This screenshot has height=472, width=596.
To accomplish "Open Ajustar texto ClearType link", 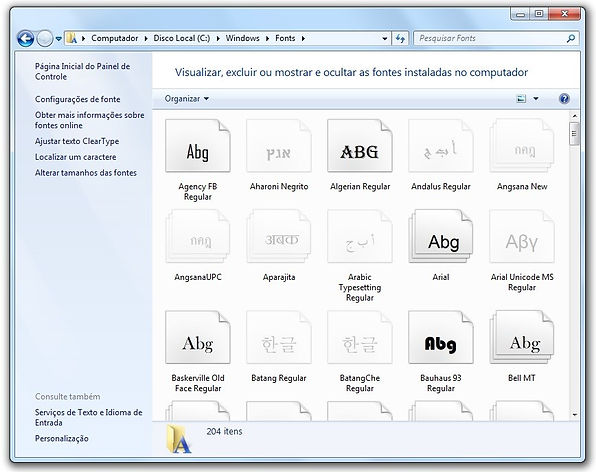I will [77, 141].
